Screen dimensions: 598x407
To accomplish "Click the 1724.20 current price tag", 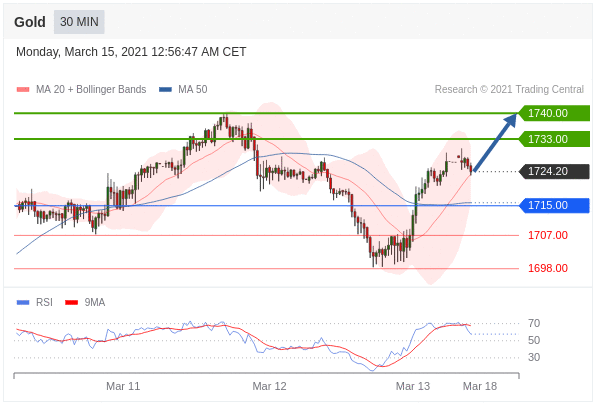I will tap(554, 171).
